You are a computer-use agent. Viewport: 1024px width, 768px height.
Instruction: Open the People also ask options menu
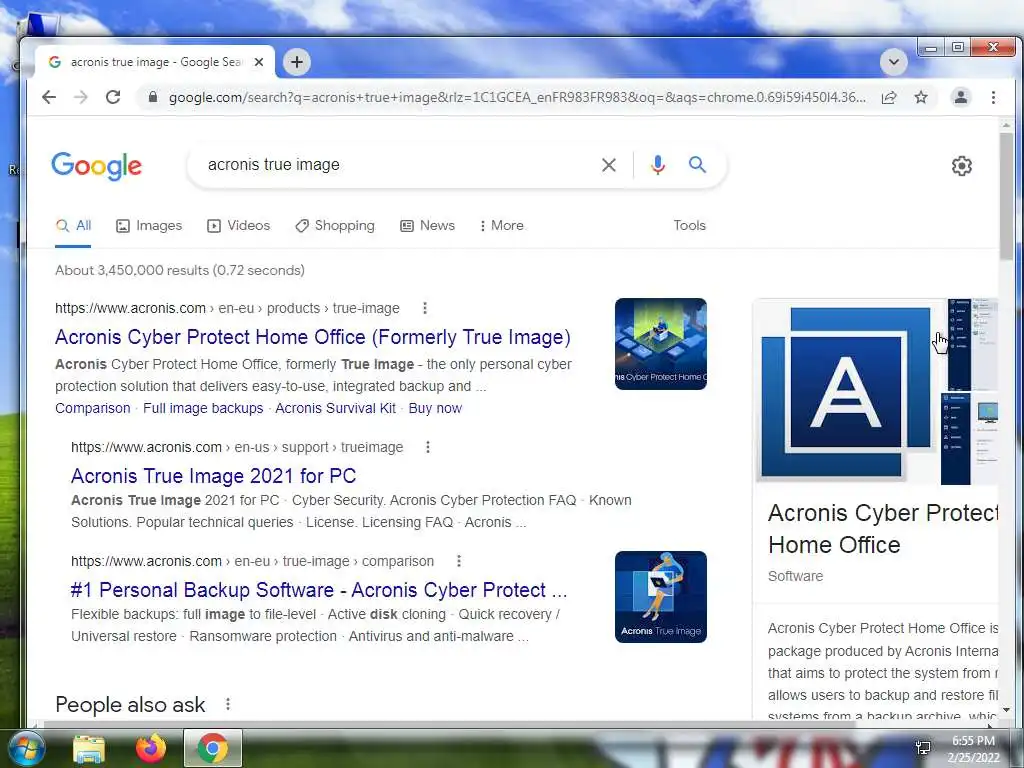pos(227,704)
